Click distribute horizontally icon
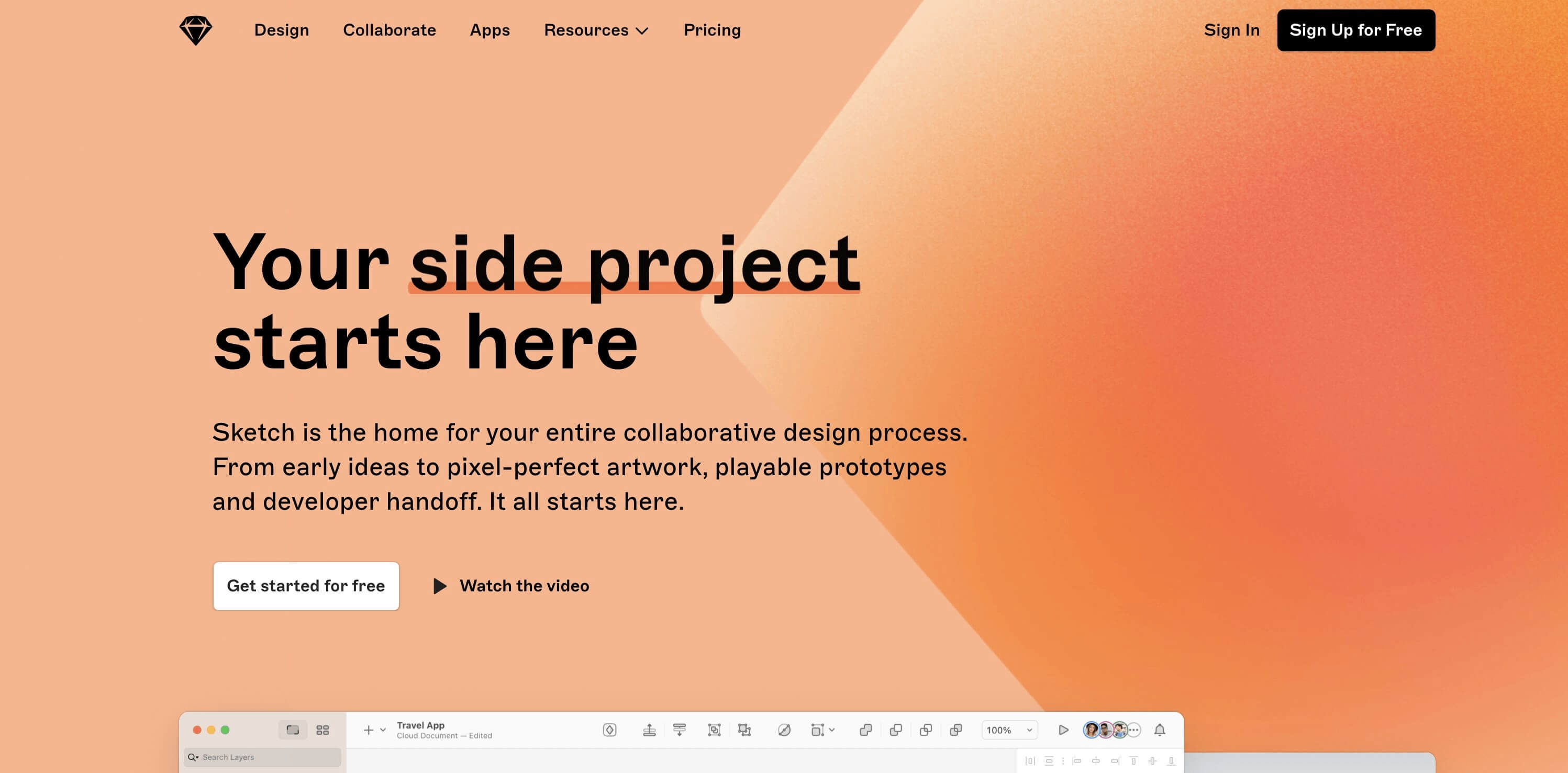The width and height of the screenshot is (1568, 773). click(x=1030, y=761)
